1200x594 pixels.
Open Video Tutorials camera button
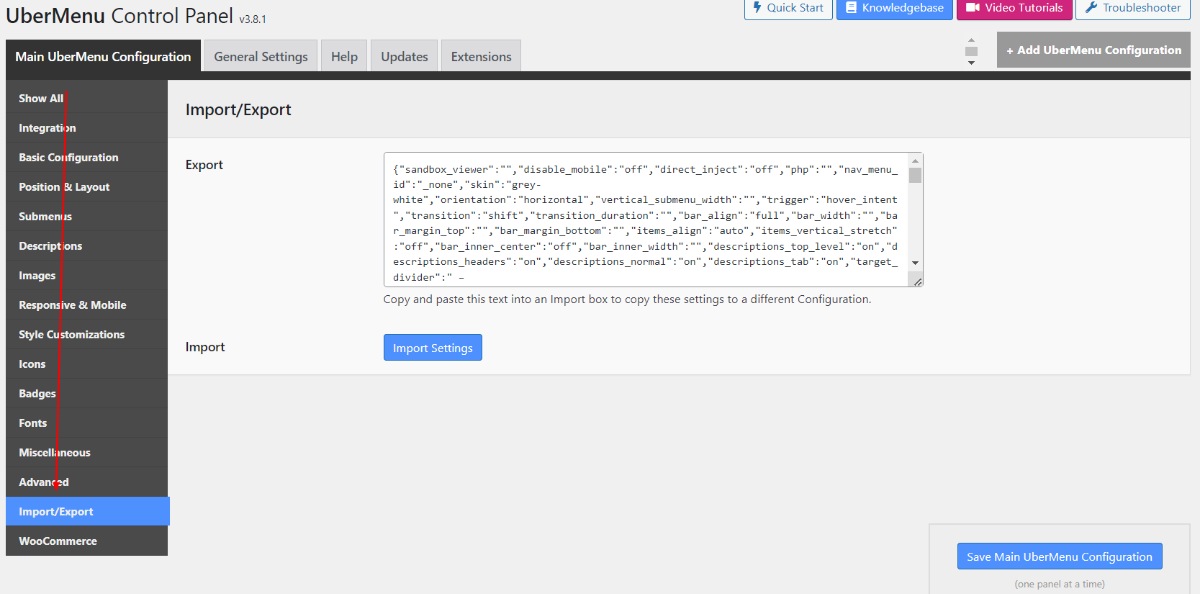[x=1014, y=8]
